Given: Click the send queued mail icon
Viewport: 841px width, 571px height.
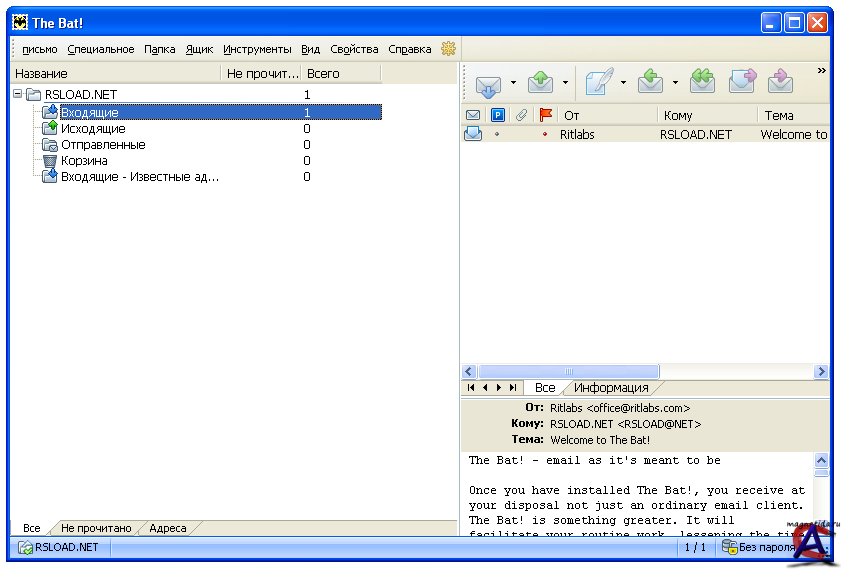Looking at the screenshot, I should pyautogui.click(x=541, y=83).
